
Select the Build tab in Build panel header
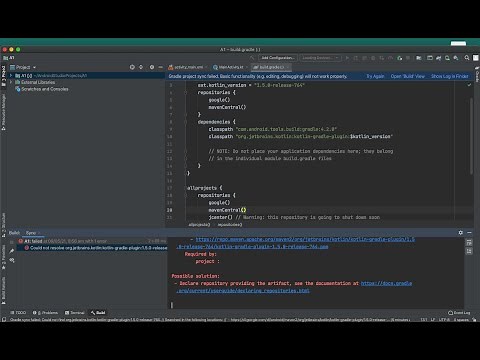[14, 233]
